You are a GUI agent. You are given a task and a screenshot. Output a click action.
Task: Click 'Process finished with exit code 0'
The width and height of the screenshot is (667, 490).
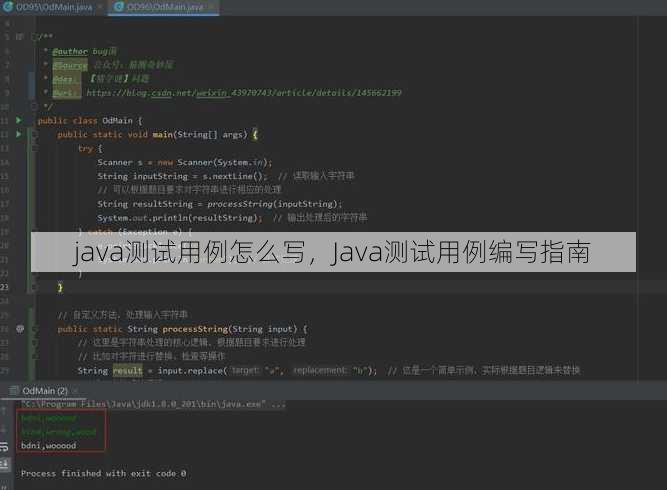[x=103, y=473]
